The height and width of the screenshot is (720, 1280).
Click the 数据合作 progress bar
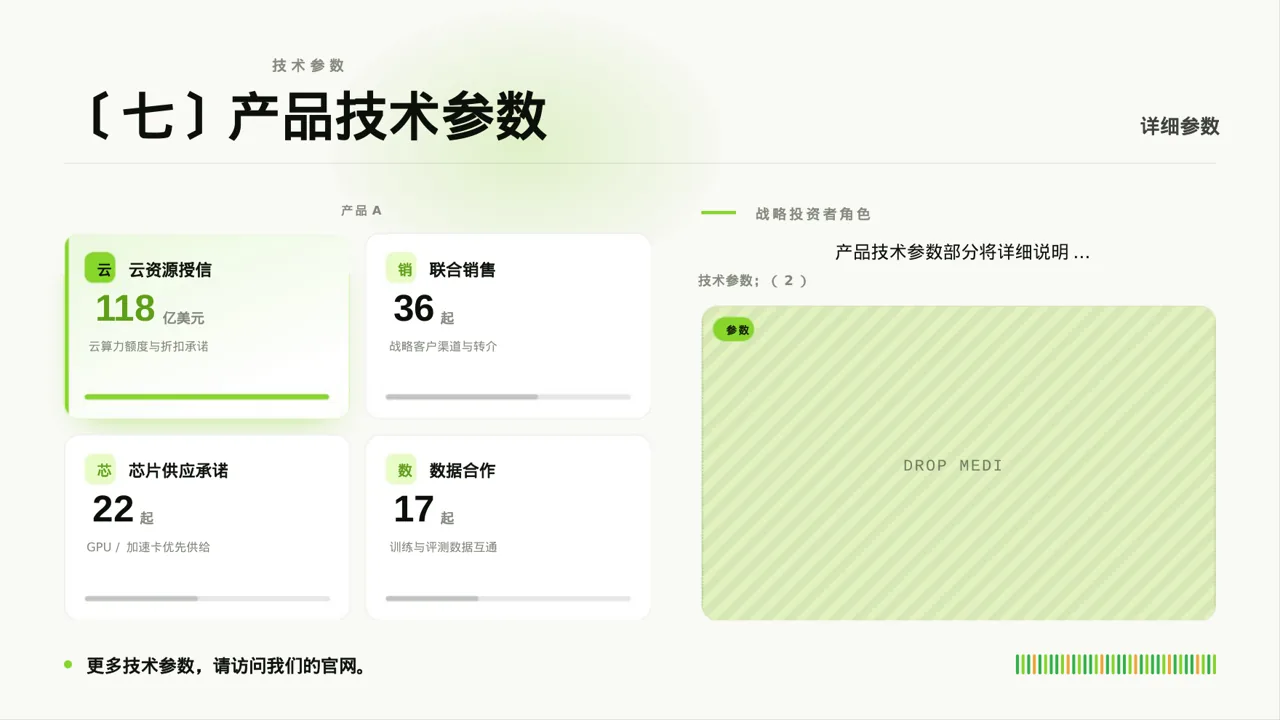coord(508,599)
